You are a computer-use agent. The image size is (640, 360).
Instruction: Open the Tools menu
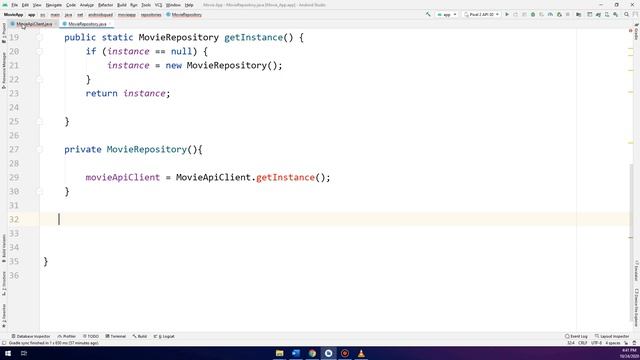click(146, 5)
